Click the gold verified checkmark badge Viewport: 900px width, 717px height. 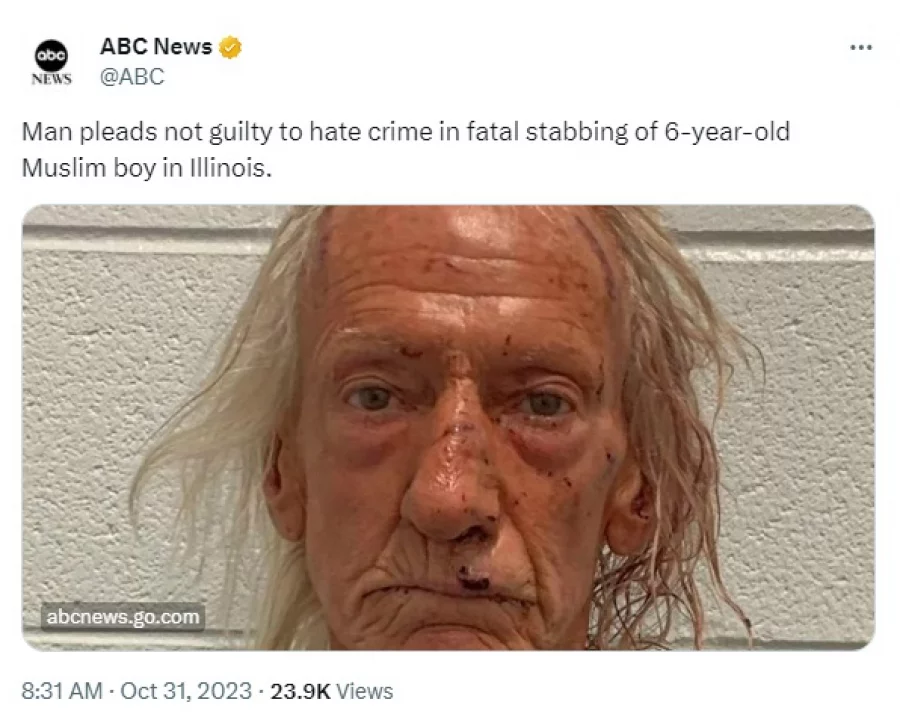[230, 47]
